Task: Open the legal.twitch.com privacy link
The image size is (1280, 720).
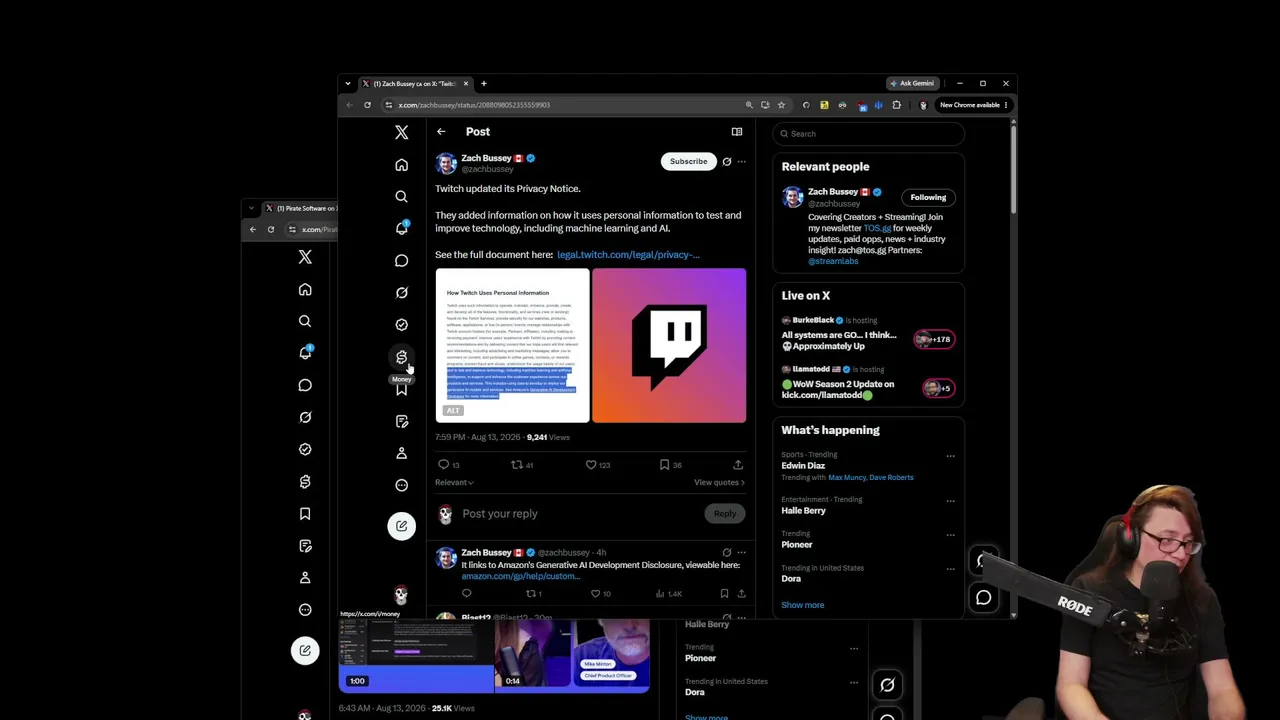Action: click(628, 255)
